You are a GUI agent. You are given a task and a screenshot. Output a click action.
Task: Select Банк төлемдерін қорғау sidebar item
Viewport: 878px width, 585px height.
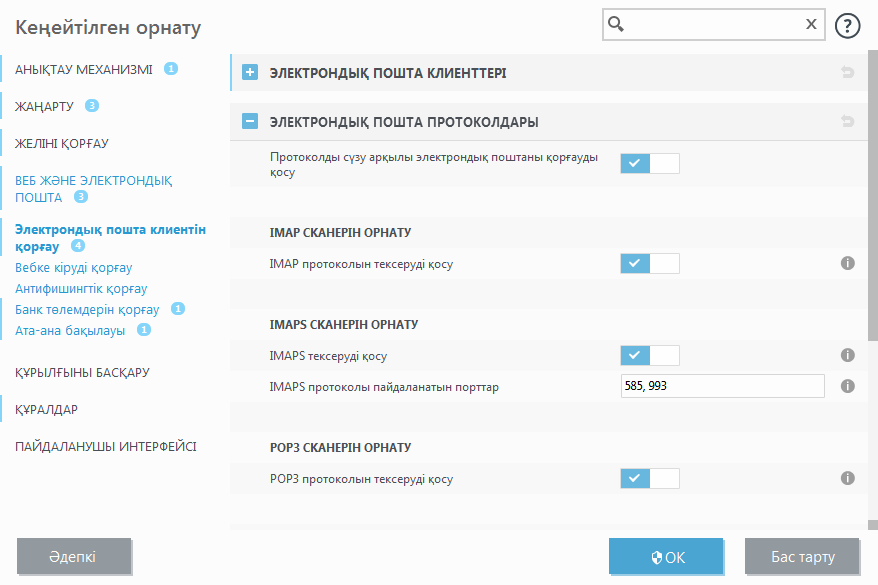click(87, 309)
